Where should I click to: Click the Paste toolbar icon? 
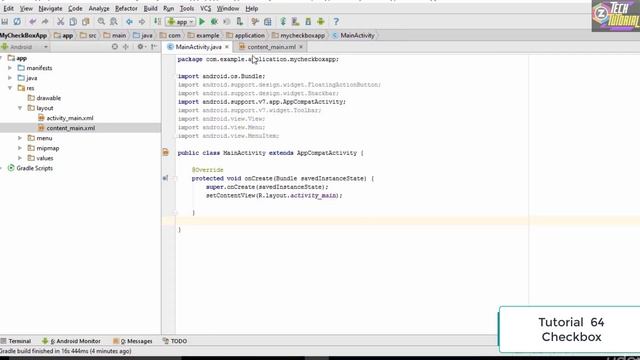[86, 22]
